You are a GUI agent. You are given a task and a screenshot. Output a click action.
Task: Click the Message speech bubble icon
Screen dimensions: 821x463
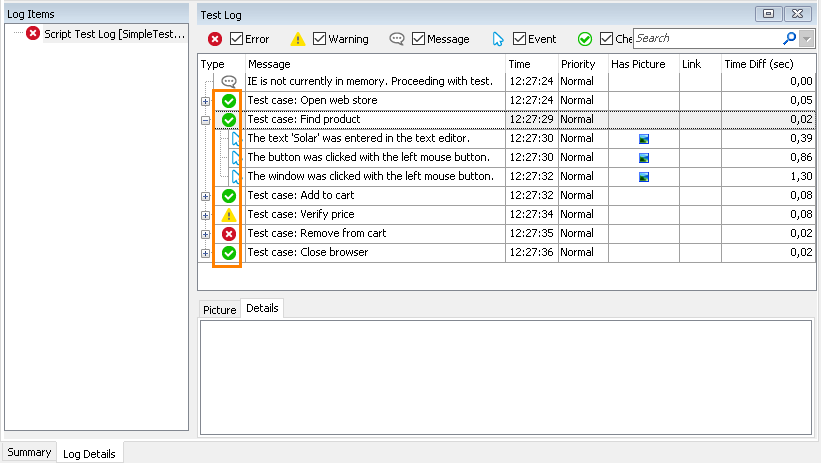[x=397, y=39]
